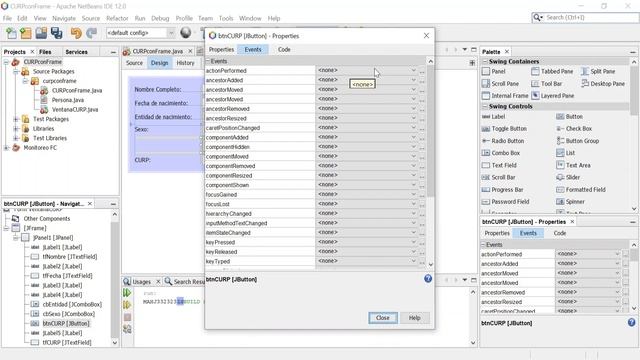Click the search field in the menu bar

pos(591,18)
